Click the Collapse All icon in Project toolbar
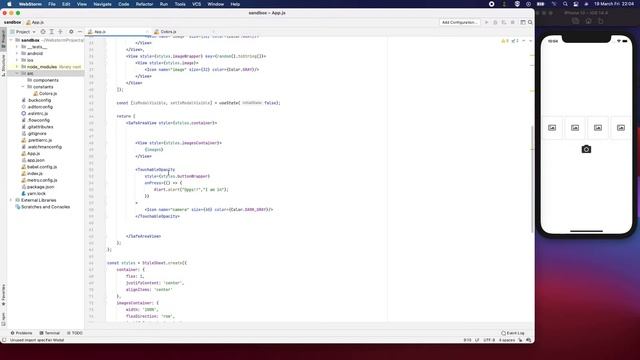640x360 pixels. coord(60,31)
